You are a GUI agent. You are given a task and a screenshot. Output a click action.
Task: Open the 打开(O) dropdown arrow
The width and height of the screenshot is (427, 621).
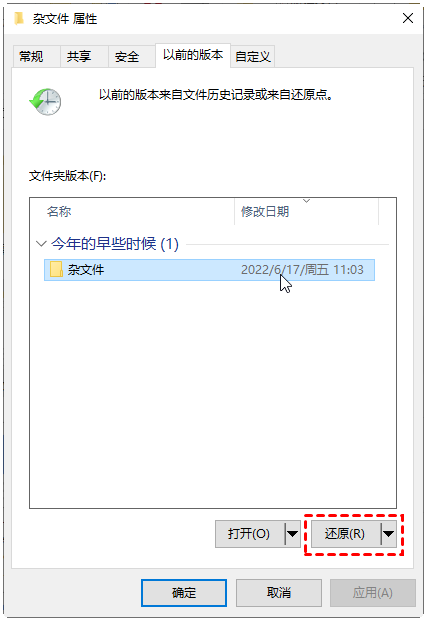click(x=292, y=534)
